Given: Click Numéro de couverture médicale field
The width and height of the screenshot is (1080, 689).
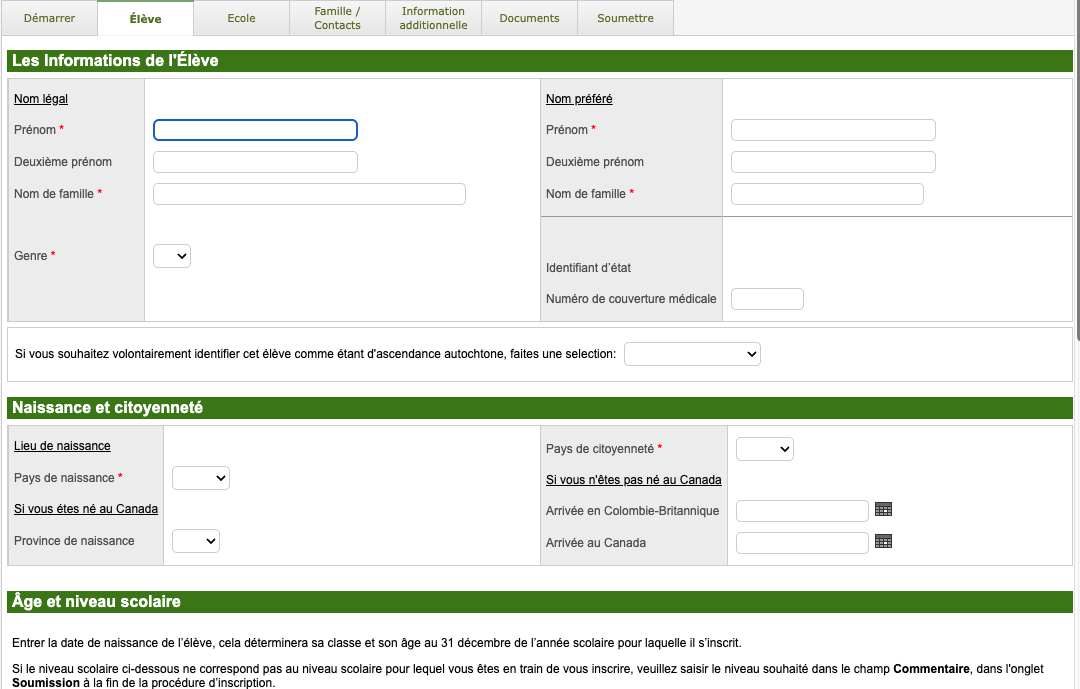Looking at the screenshot, I should pyautogui.click(x=767, y=299).
